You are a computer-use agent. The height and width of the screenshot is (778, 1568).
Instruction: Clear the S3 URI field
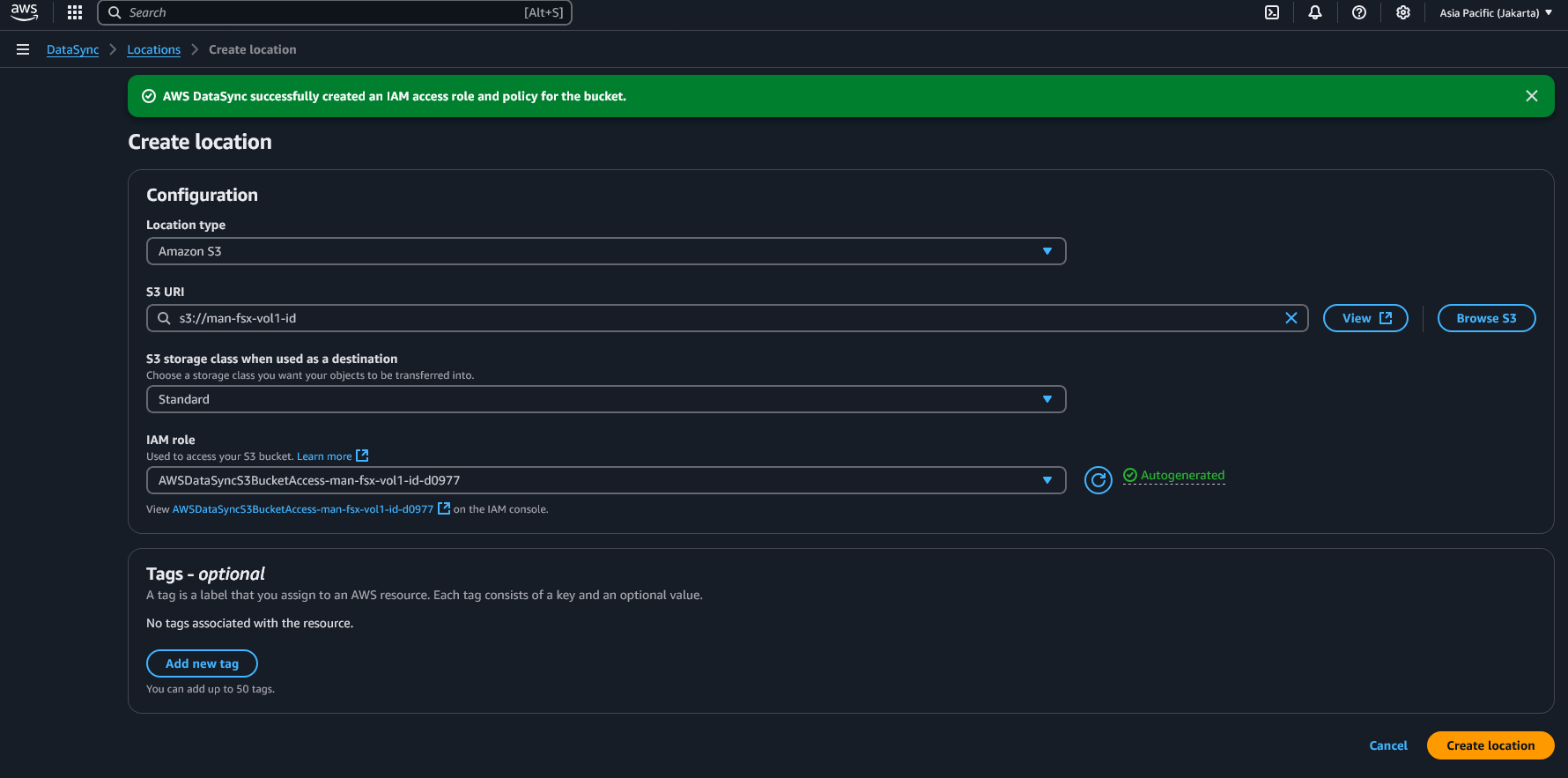click(1291, 318)
